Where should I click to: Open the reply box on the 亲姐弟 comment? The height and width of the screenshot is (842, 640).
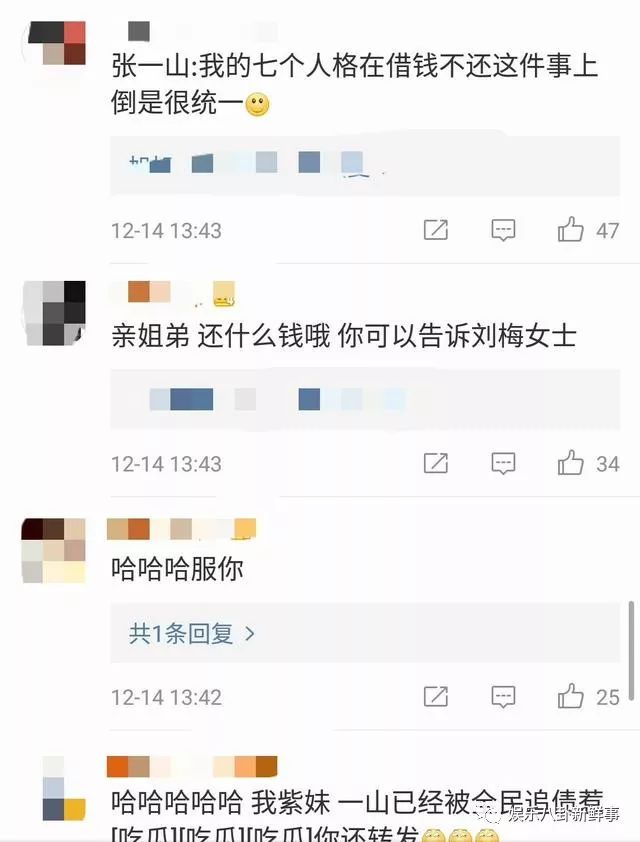pos(503,463)
